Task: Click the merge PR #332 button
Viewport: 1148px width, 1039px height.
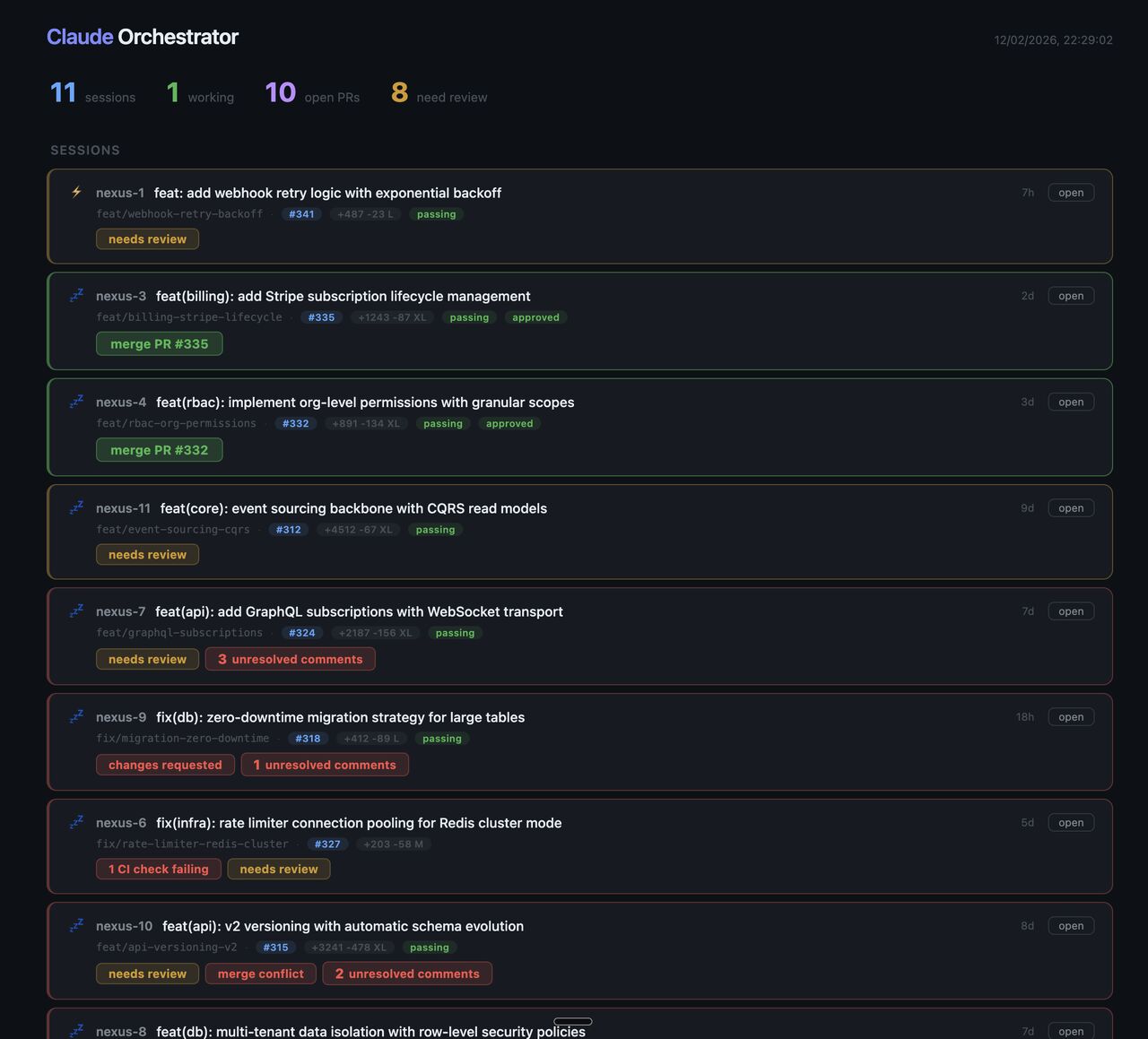Action: pos(160,450)
